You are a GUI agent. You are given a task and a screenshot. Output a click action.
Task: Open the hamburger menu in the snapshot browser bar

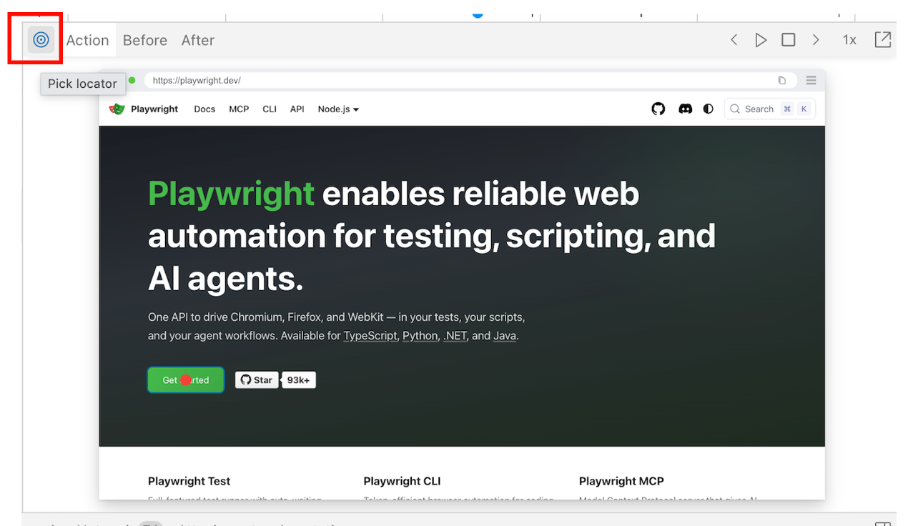click(x=811, y=80)
